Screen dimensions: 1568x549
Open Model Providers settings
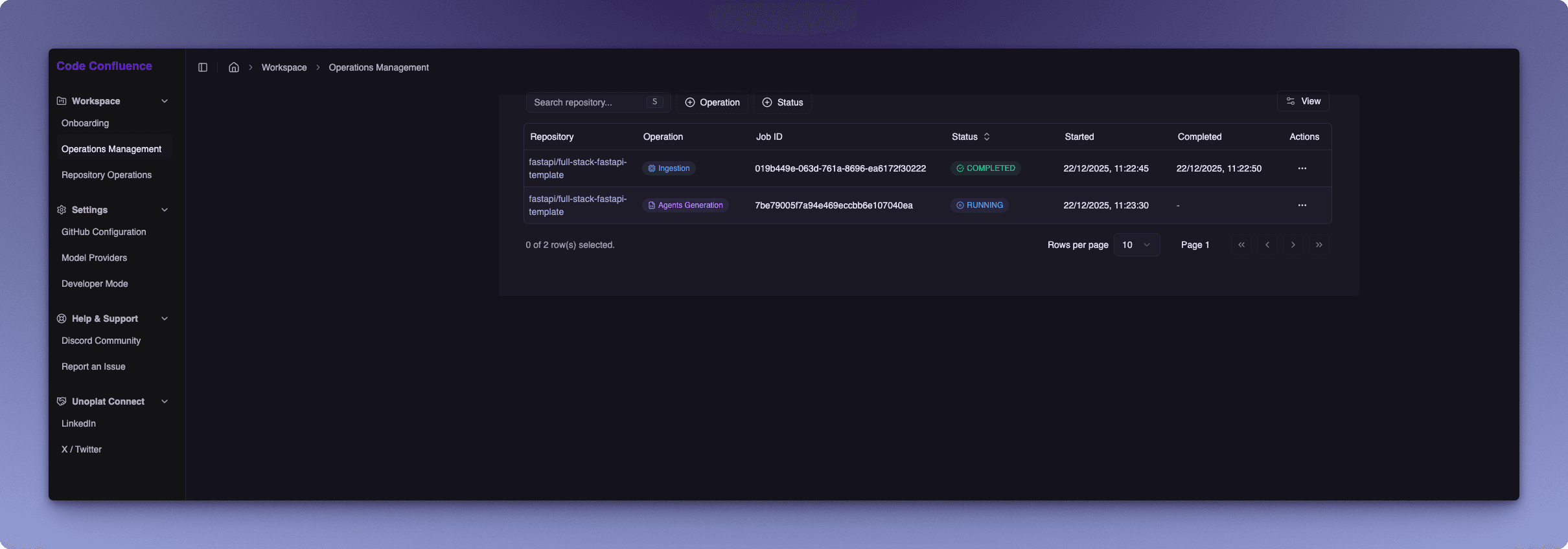(x=94, y=258)
